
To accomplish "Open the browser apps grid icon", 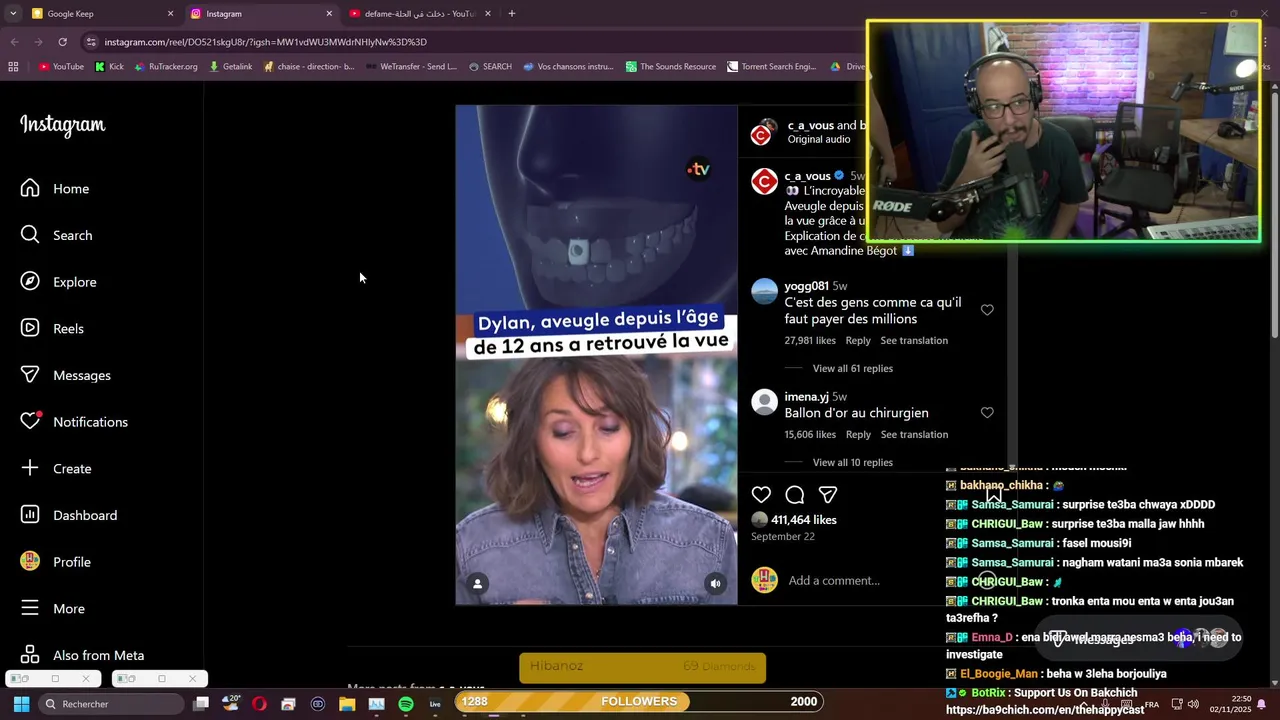I will click(x=13, y=67).
